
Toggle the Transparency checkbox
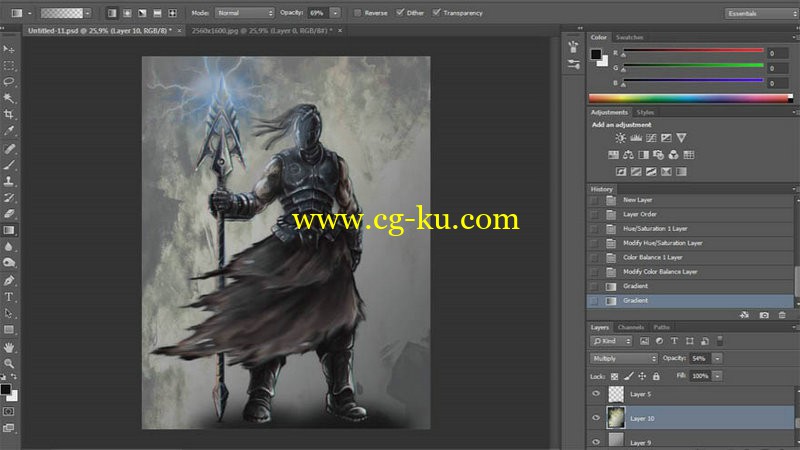[x=436, y=13]
